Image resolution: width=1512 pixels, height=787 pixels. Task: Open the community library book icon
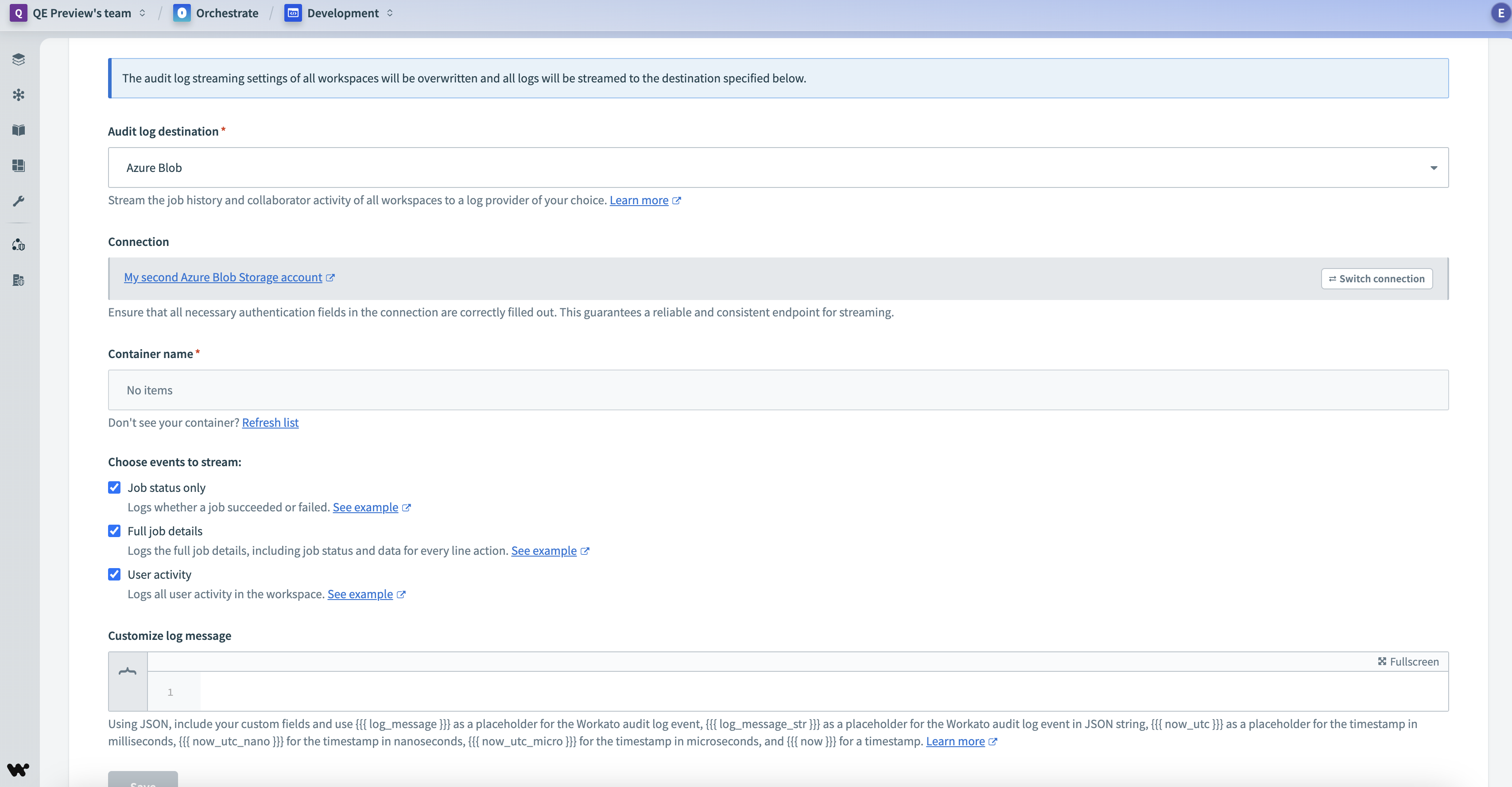[19, 130]
